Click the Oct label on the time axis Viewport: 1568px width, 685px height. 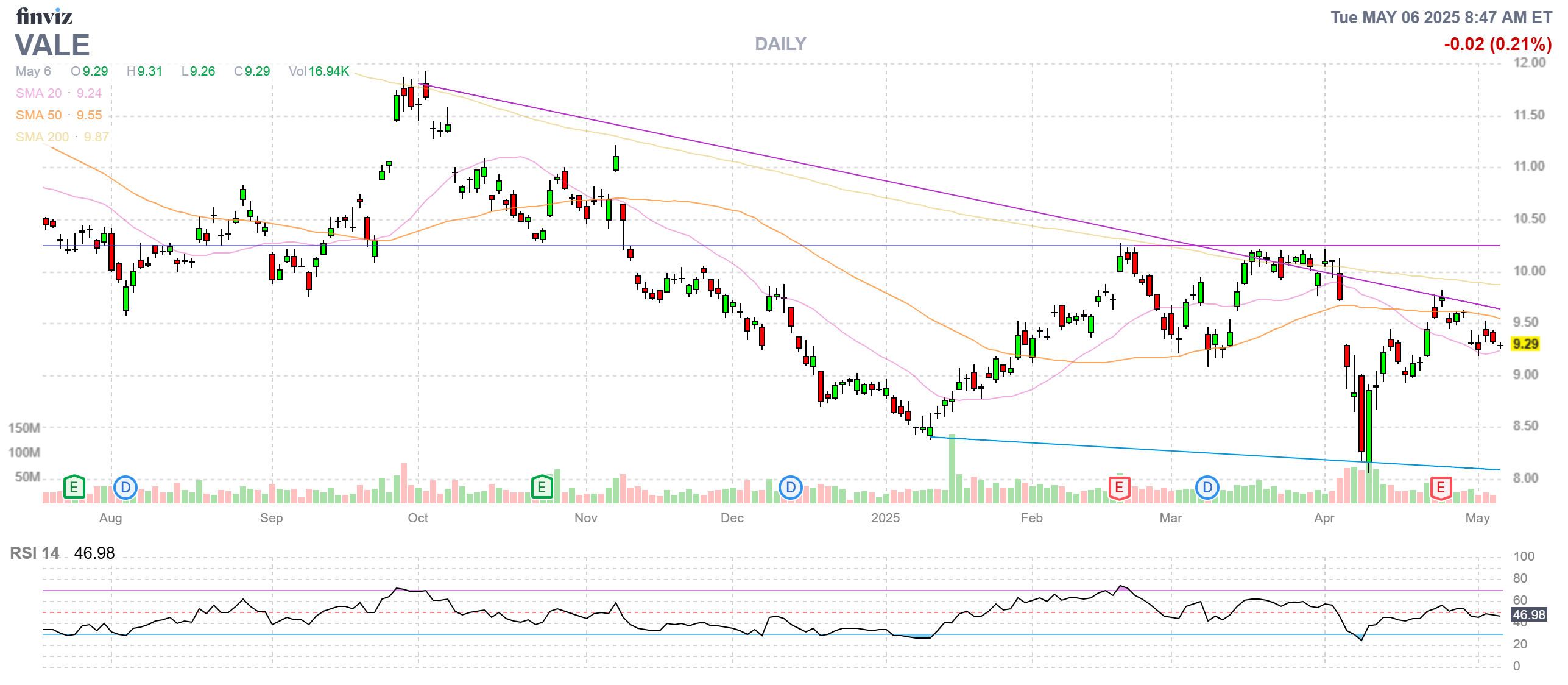click(x=418, y=518)
